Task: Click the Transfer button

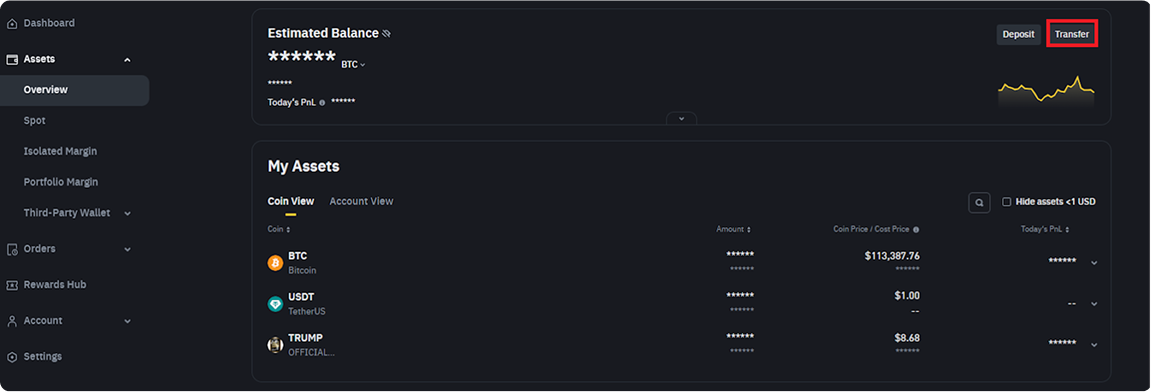Action: [1072, 35]
